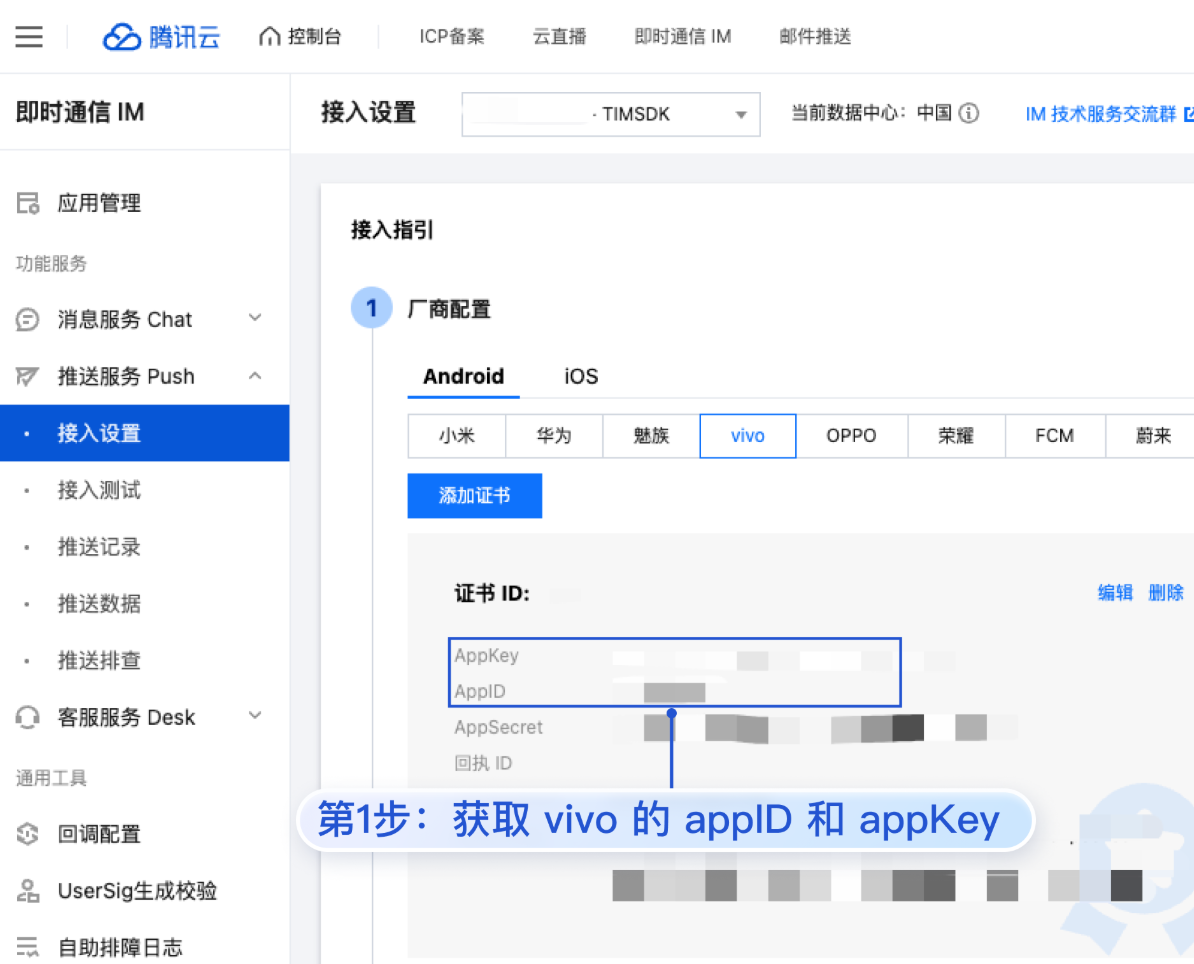Screen dimensions: 1194x964
Task: Click the console home icon
Action: [x=270, y=37]
